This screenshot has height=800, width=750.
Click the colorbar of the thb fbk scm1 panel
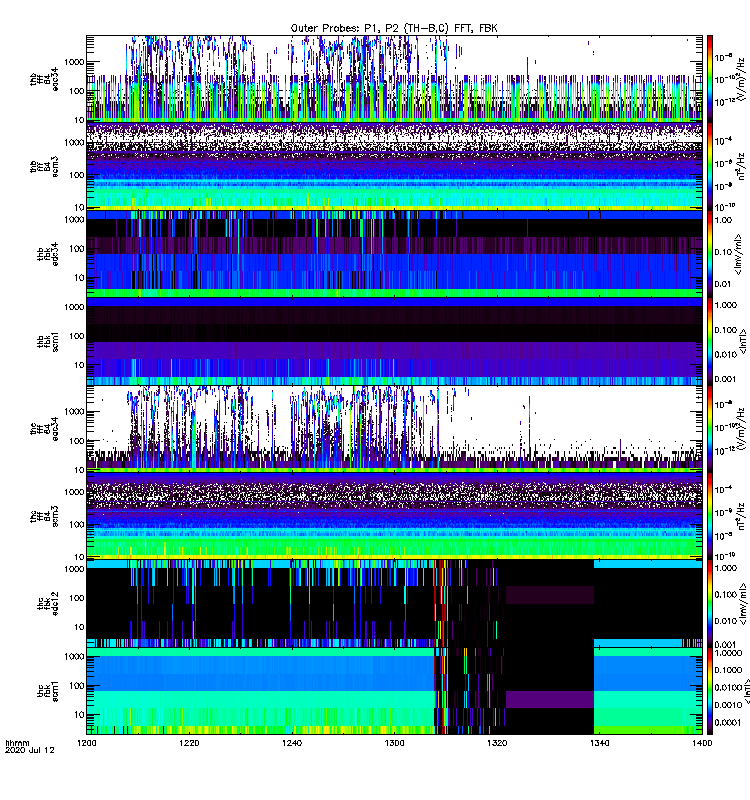point(710,341)
